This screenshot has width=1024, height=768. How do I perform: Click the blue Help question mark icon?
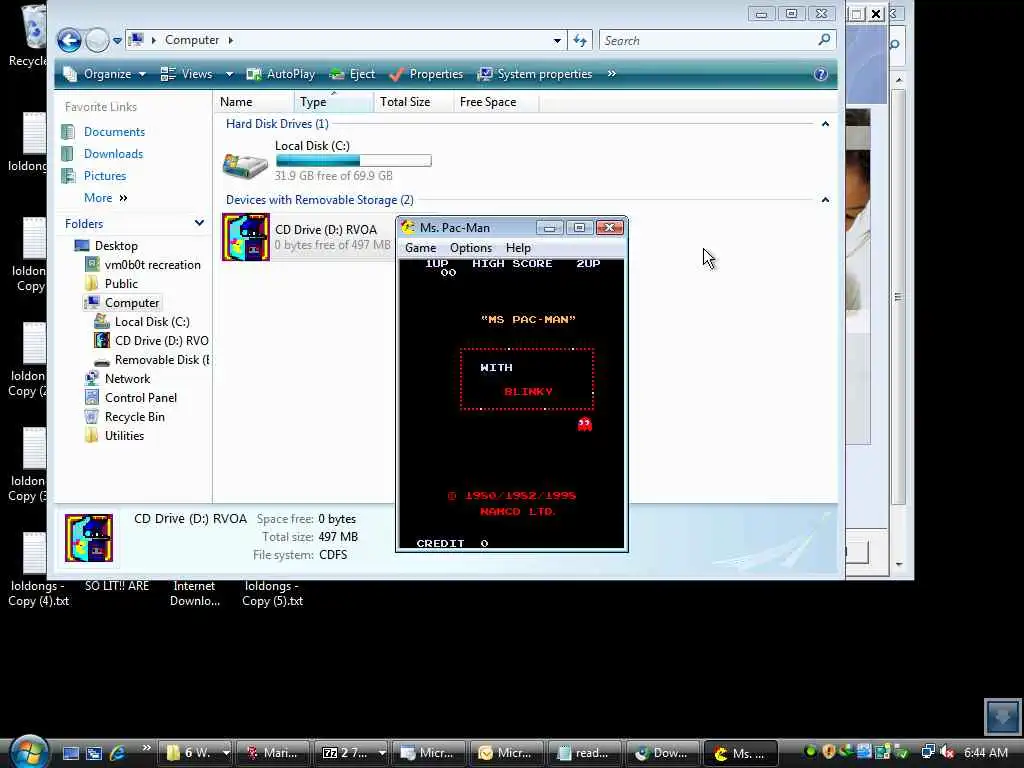tap(821, 74)
